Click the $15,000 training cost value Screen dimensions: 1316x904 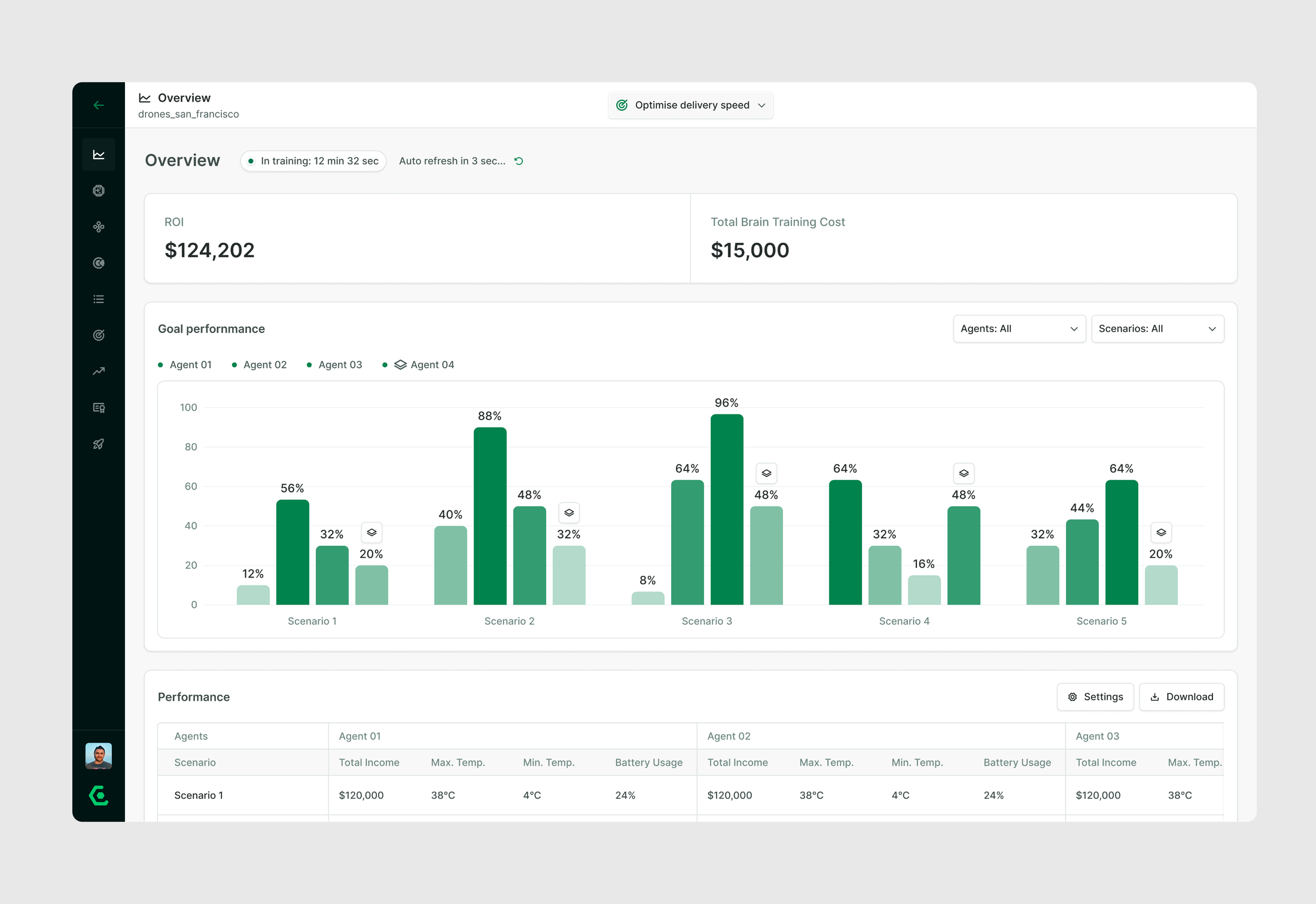pos(750,250)
